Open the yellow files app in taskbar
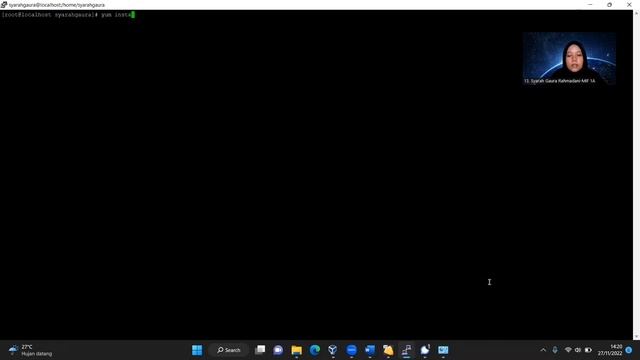 (x=388, y=350)
